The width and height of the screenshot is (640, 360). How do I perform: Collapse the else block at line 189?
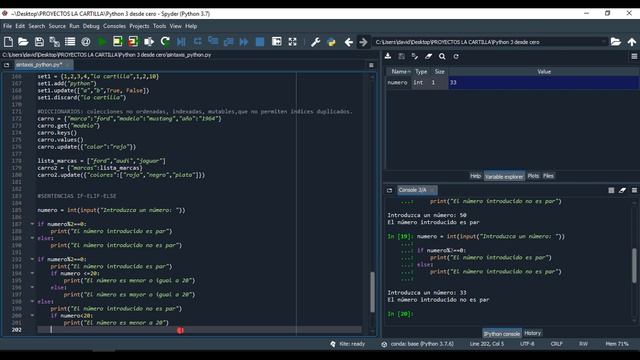coord(32,238)
